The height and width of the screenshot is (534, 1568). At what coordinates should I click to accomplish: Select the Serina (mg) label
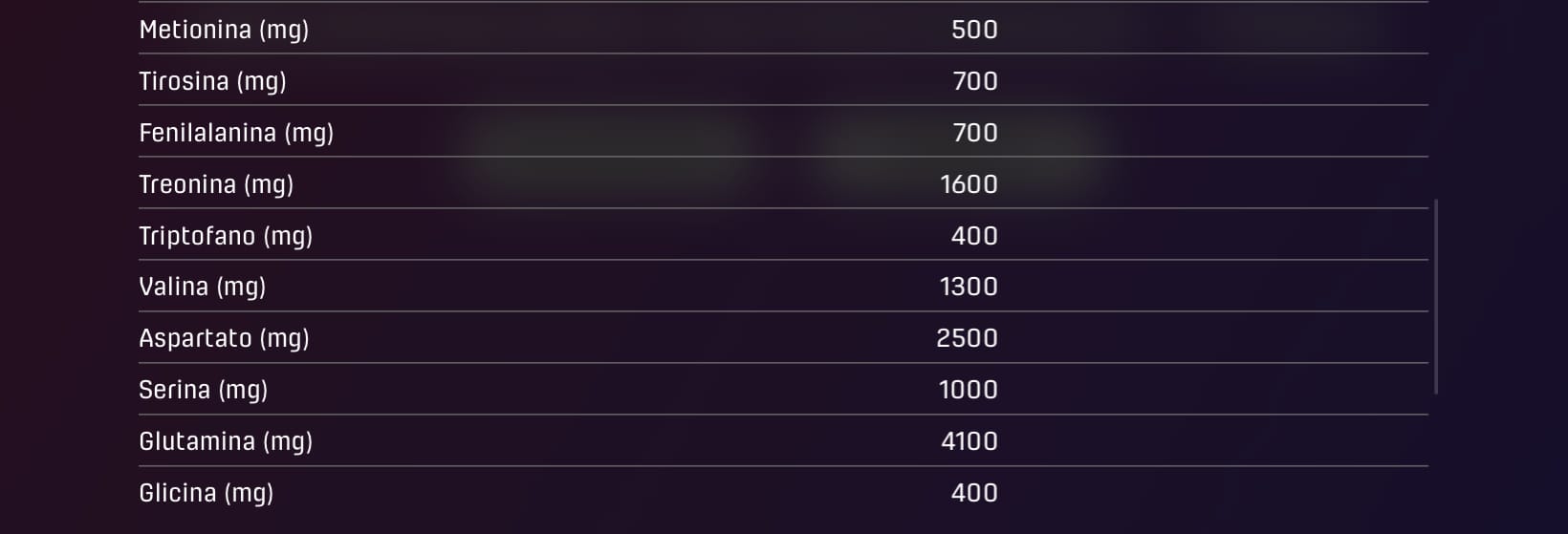[x=203, y=390]
